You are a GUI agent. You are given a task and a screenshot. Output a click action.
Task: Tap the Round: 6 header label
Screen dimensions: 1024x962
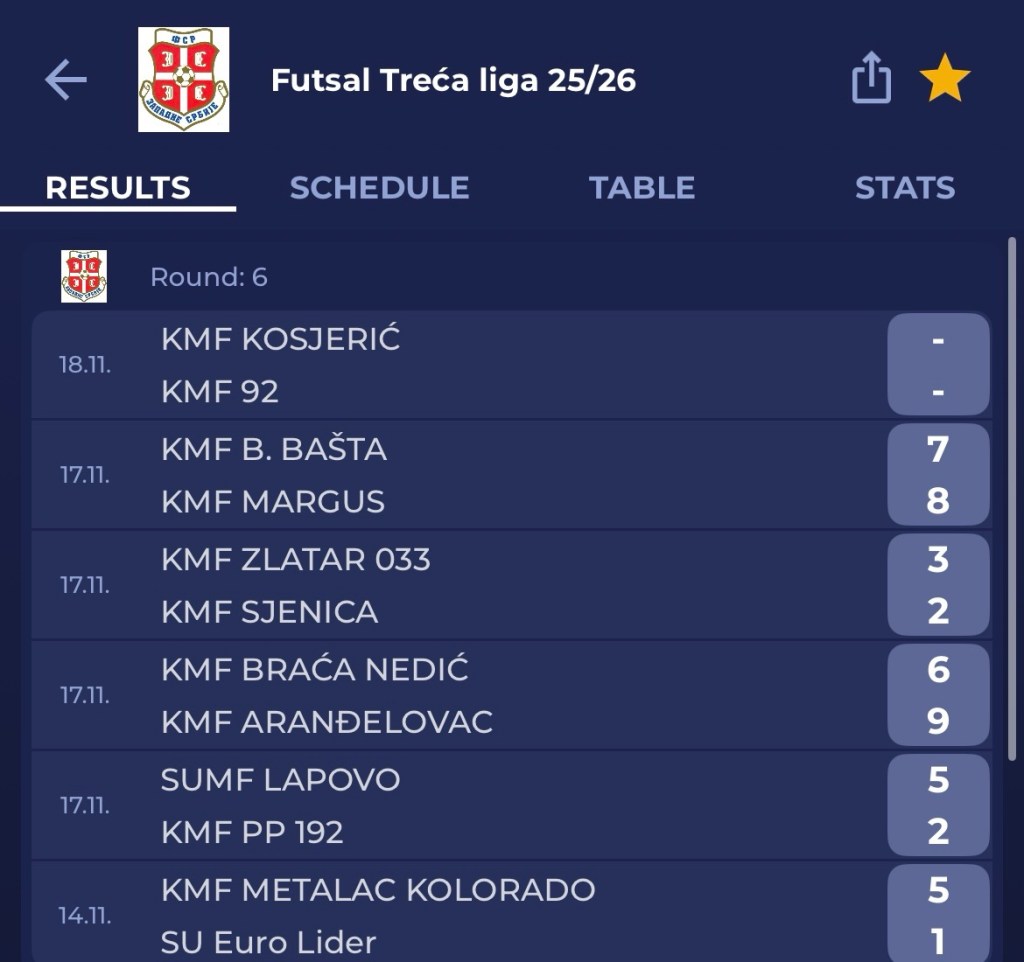tap(209, 277)
